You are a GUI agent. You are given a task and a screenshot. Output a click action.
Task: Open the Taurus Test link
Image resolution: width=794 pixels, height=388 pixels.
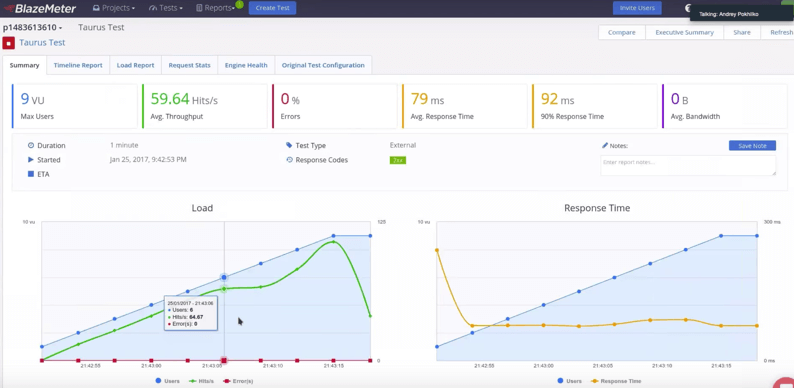pyautogui.click(x=42, y=43)
